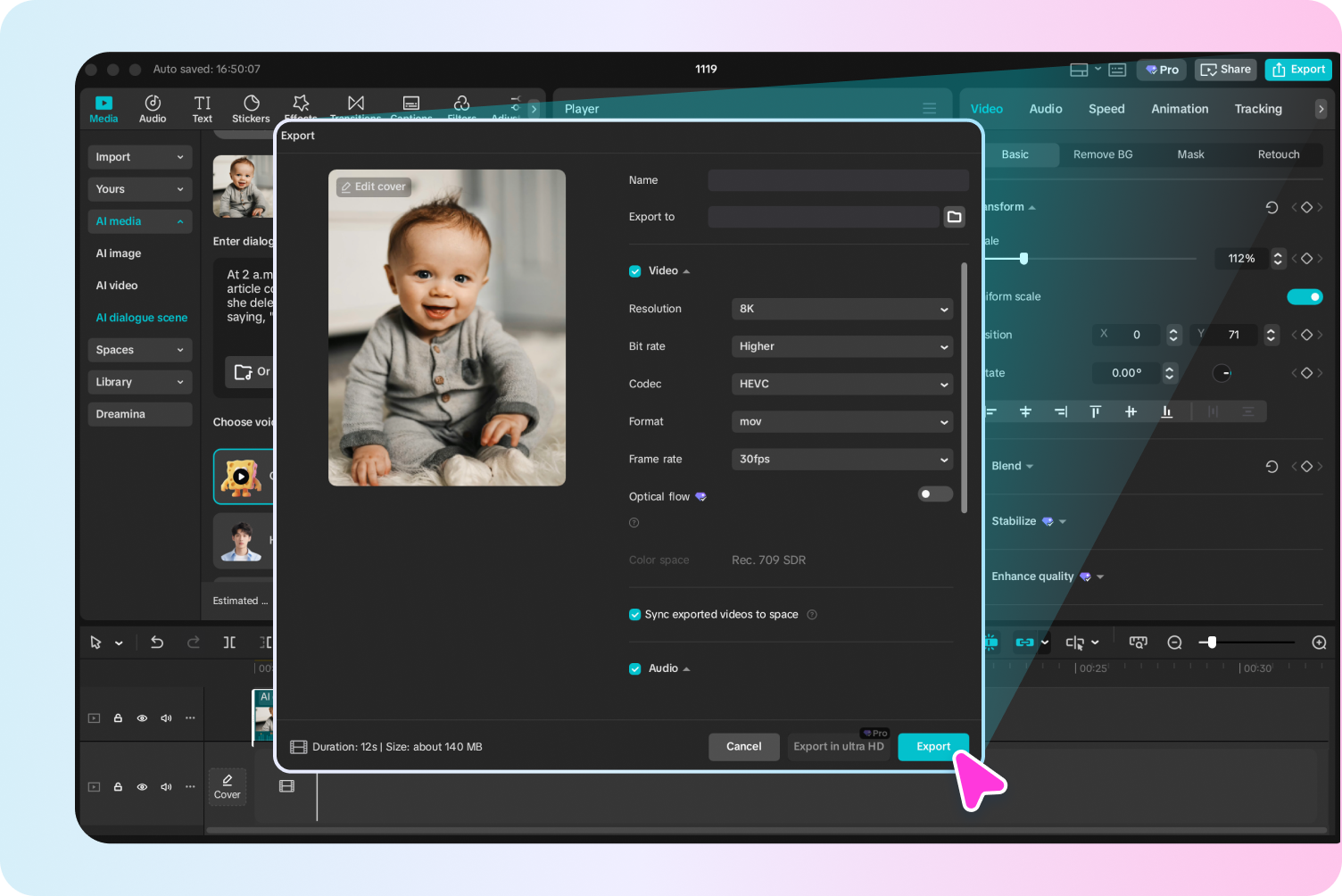Screen dimensions: 1342x896
Task: Open the Codec dropdown showing HEVC
Action: 841,384
